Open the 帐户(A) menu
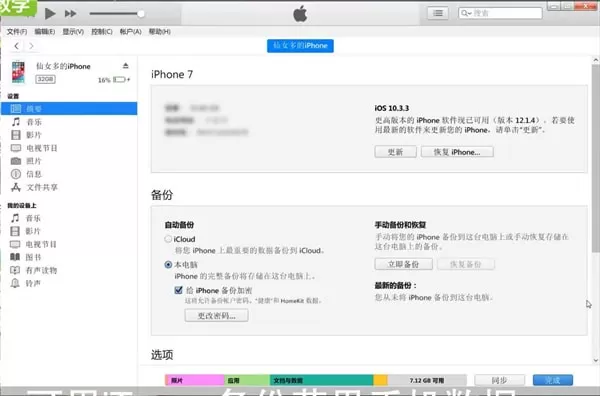This screenshot has width=600, height=396. [x=130, y=31]
